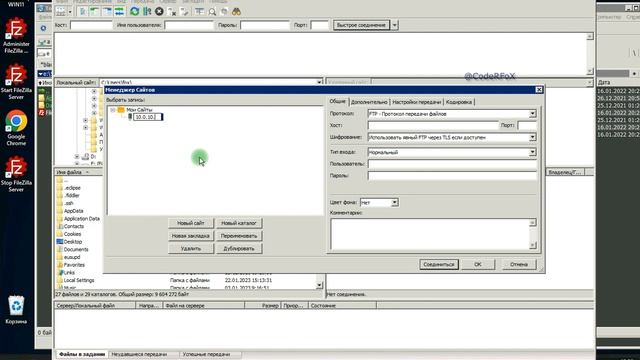This screenshot has width=640, height=360.
Task: Select the Неудавшиеся передачи tab
Action: pyautogui.click(x=139, y=354)
